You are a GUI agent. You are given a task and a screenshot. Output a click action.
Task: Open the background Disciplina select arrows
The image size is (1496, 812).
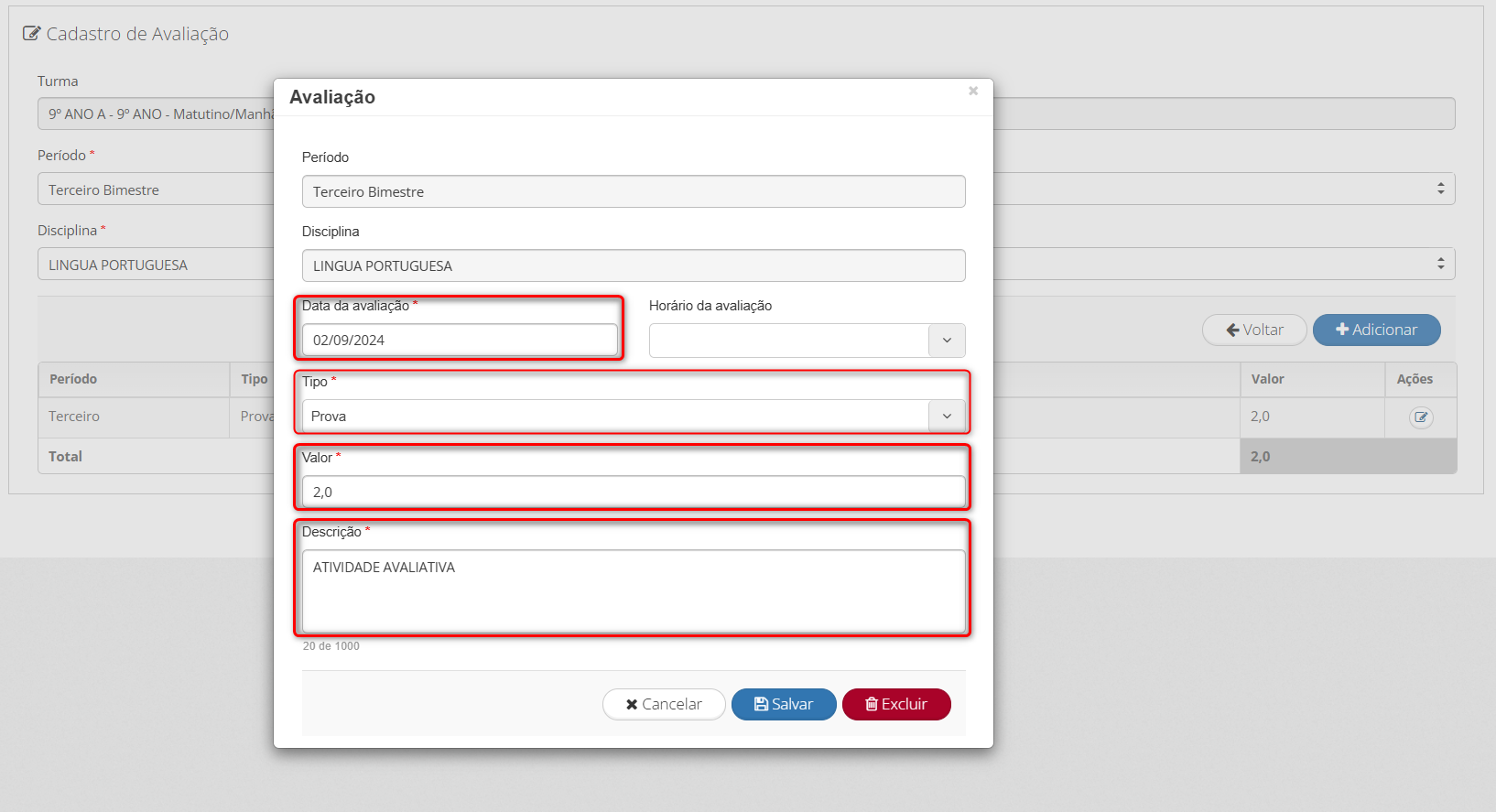tap(1440, 264)
